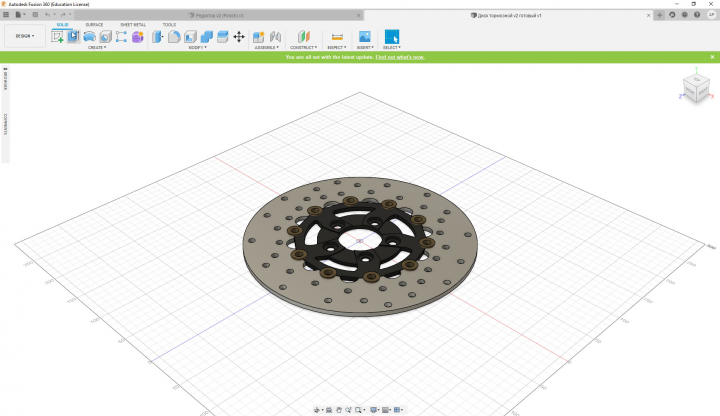The width and height of the screenshot is (720, 416).
Task: Click the extensions refresh icon near tabs
Action: click(x=672, y=15)
